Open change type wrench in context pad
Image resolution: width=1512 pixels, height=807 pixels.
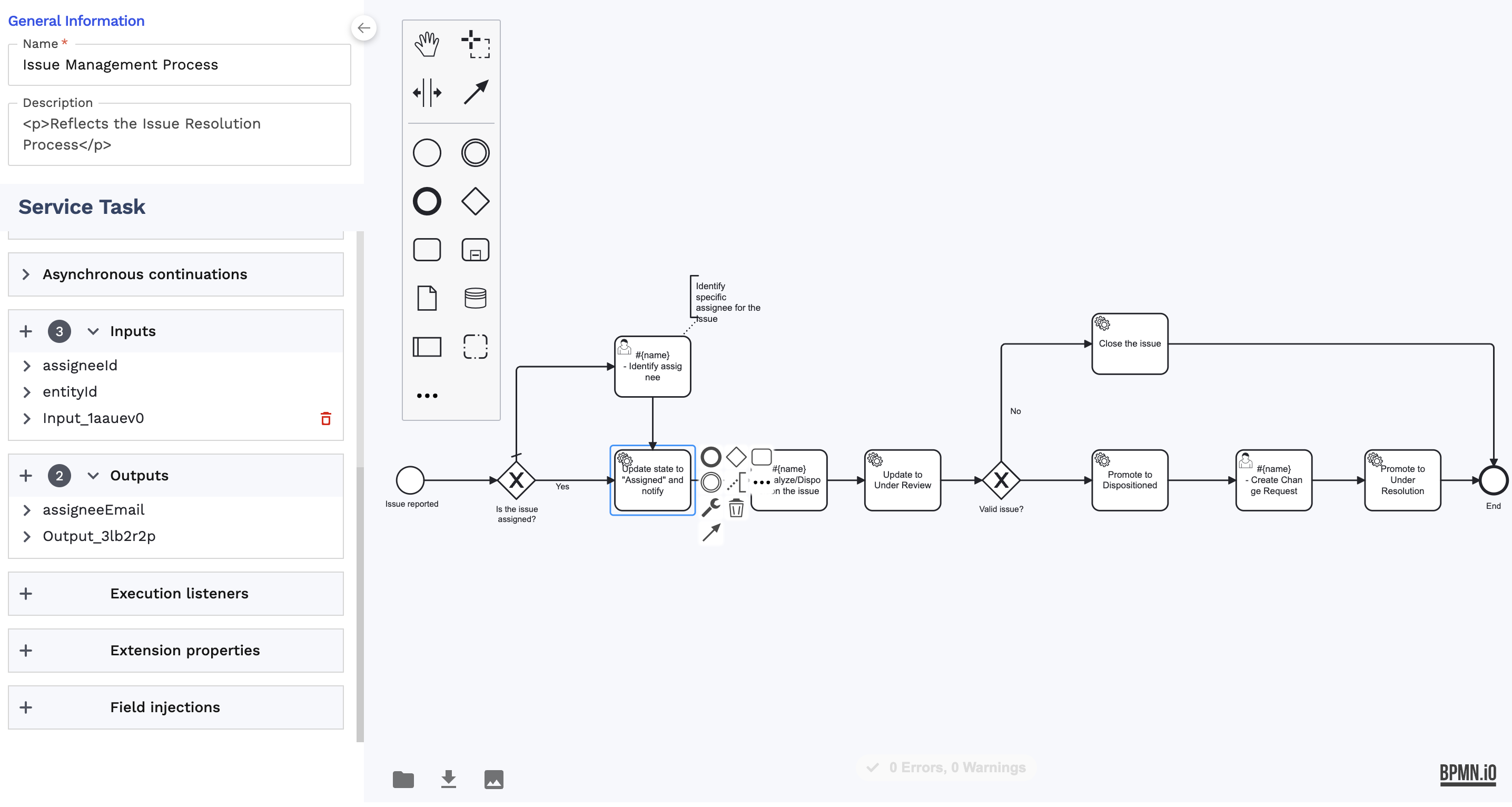pos(711,507)
